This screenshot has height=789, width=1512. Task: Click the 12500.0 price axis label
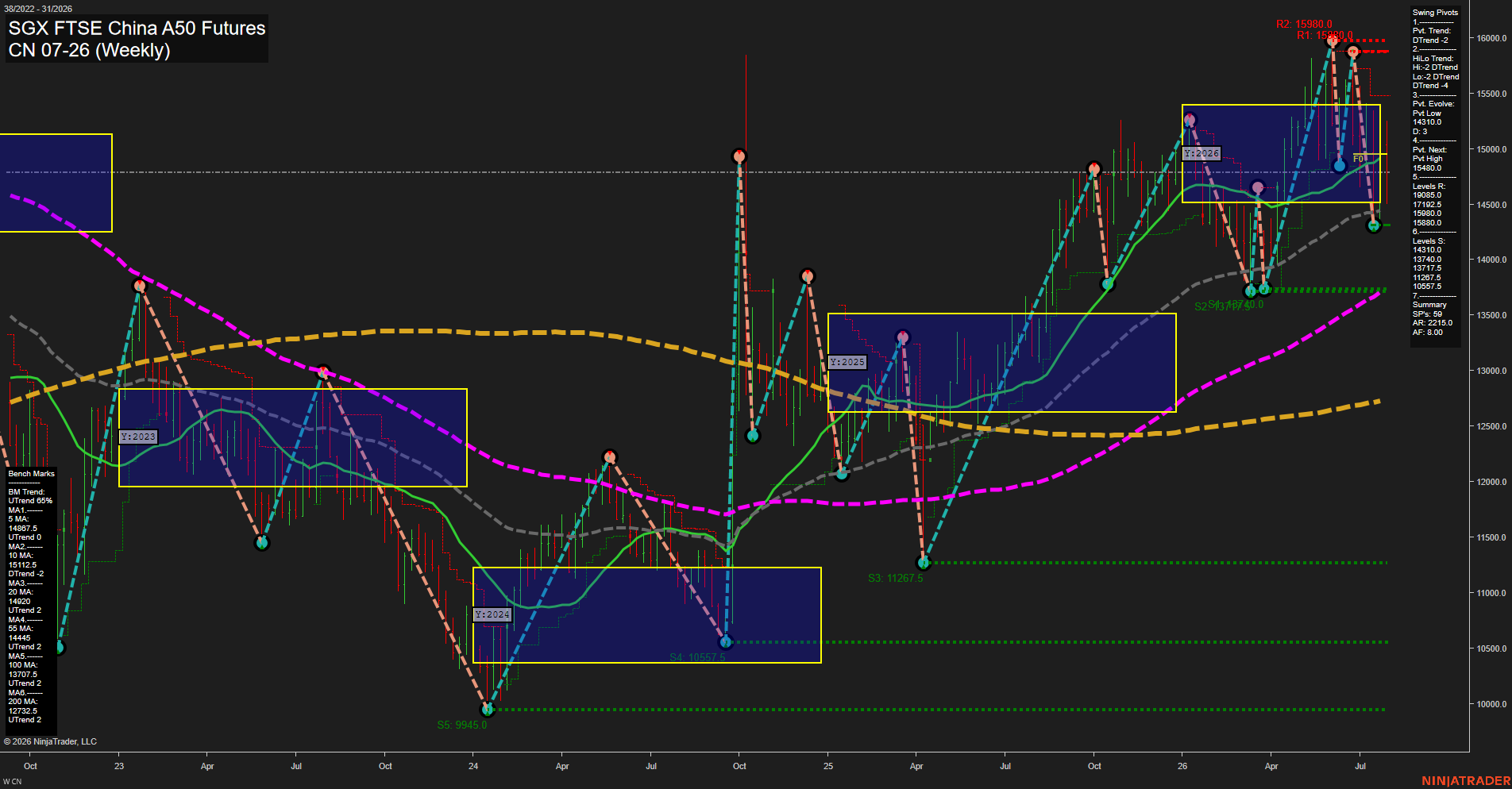(x=1491, y=426)
